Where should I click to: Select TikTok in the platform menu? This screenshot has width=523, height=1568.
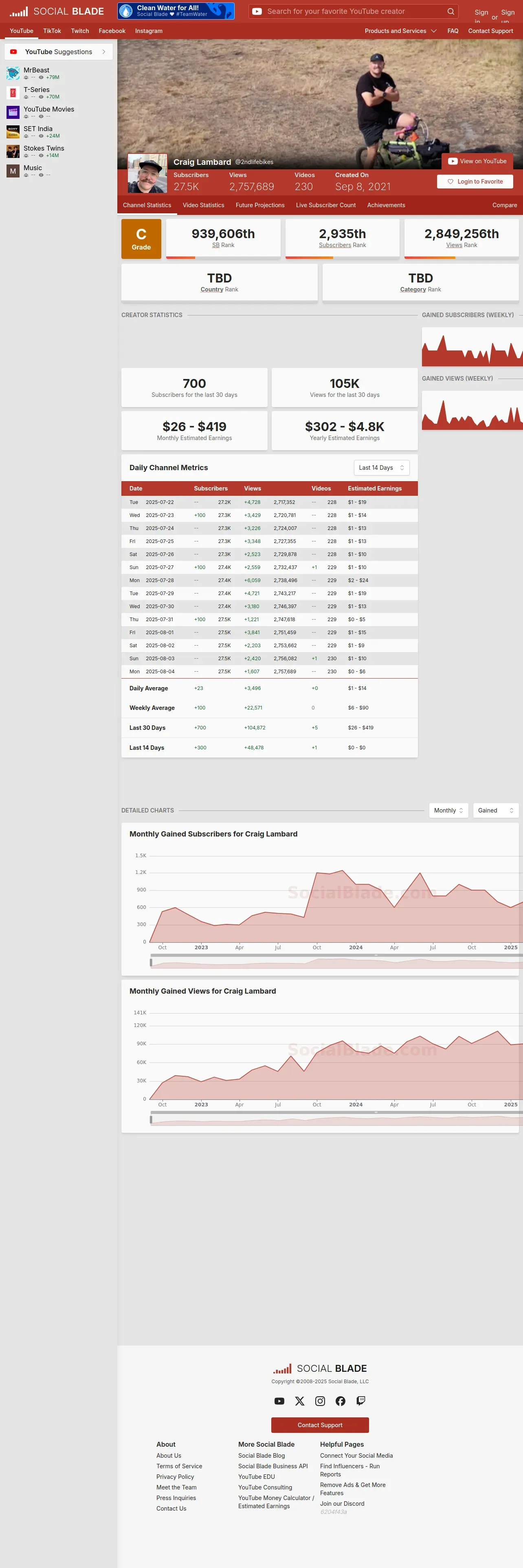pos(52,31)
